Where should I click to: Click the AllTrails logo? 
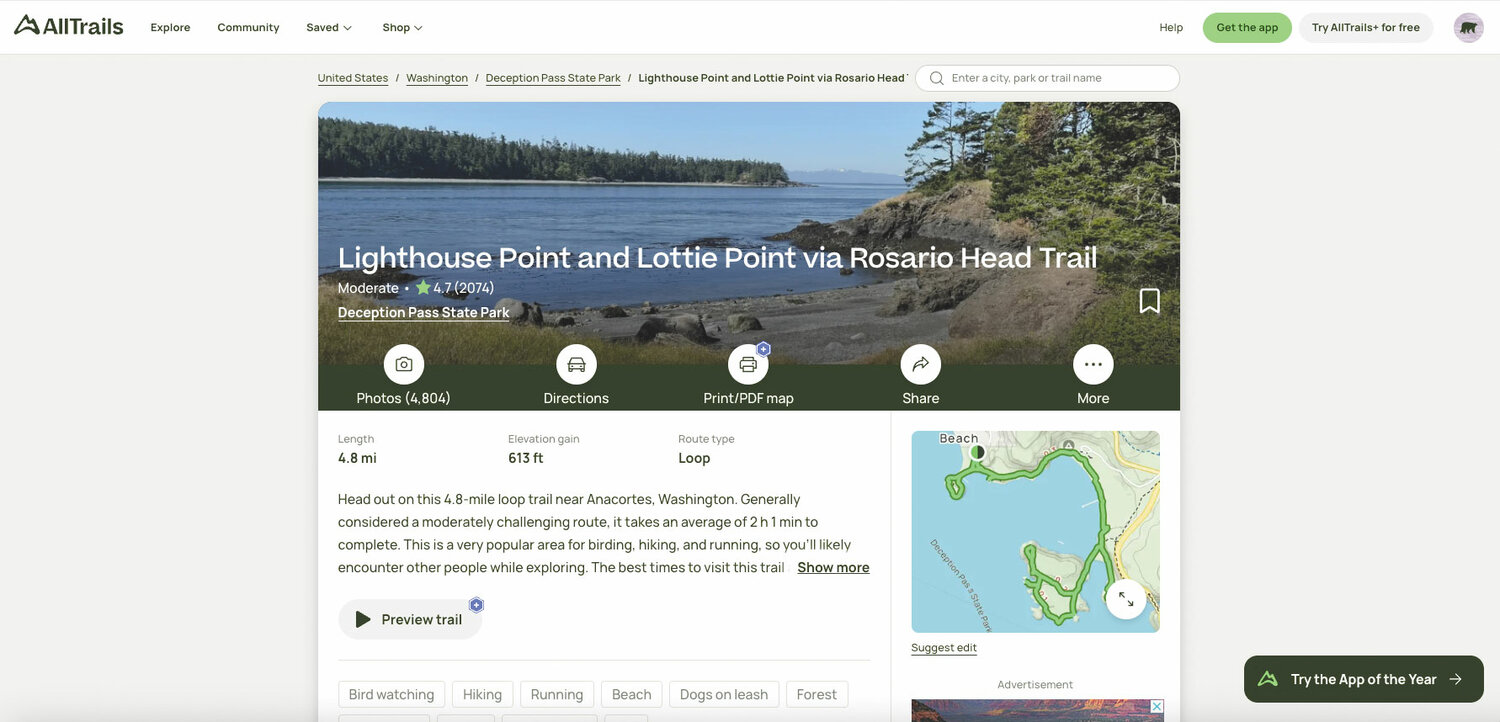pyautogui.click(x=69, y=26)
